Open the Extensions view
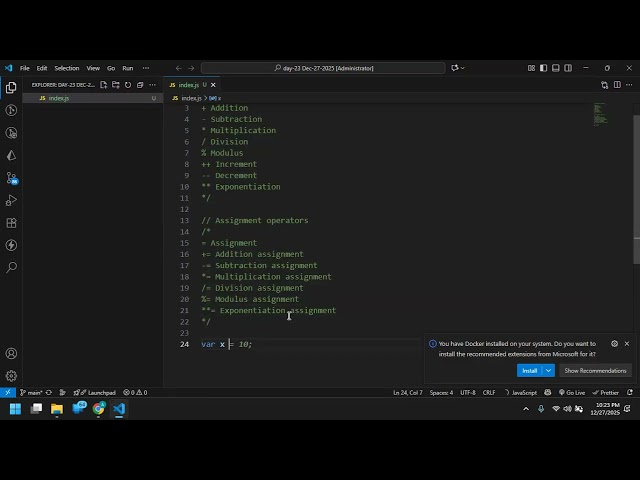The image size is (640, 480). 11,223
